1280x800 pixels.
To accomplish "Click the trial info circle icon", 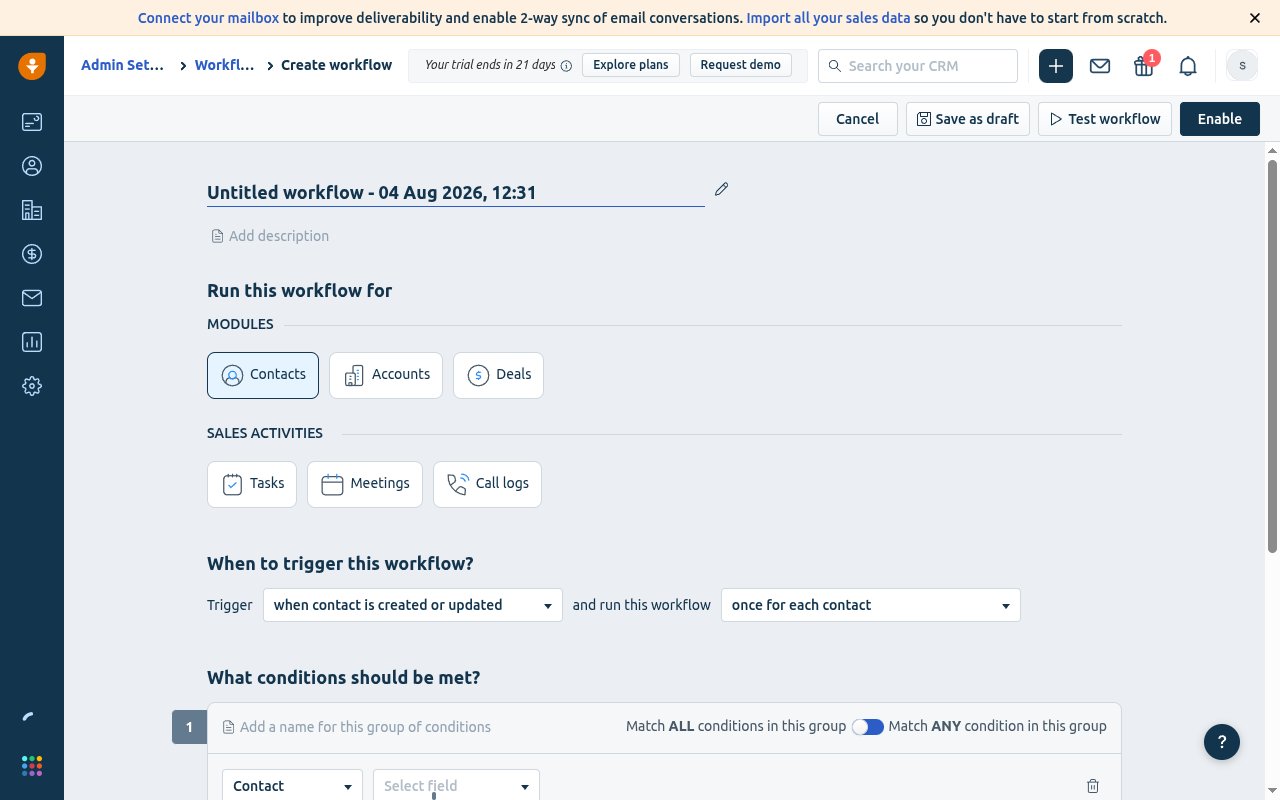I will tap(566, 66).
